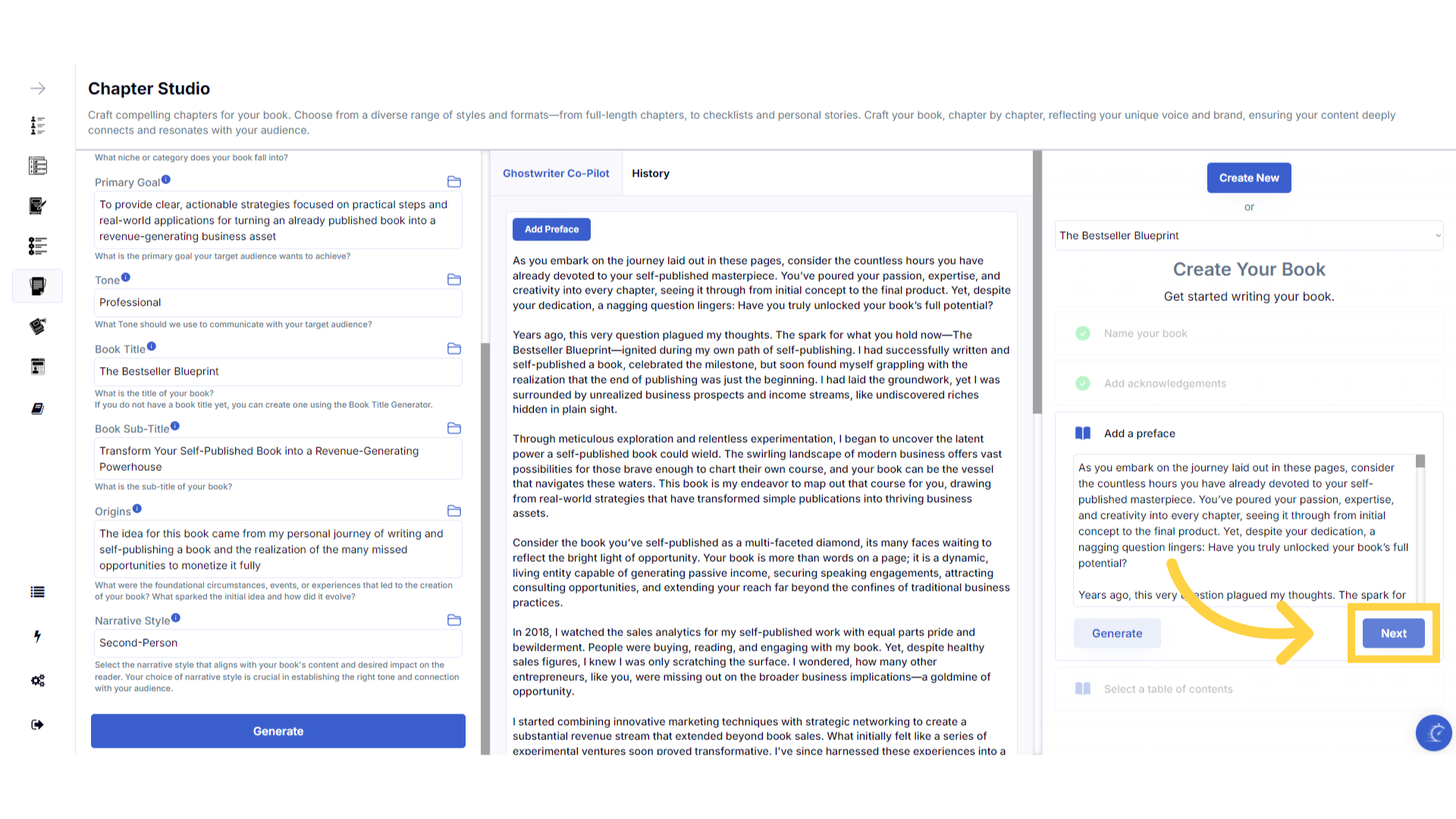Image resolution: width=1456 pixels, height=819 pixels.
Task: Click info icon beside Tone label
Action: [126, 278]
